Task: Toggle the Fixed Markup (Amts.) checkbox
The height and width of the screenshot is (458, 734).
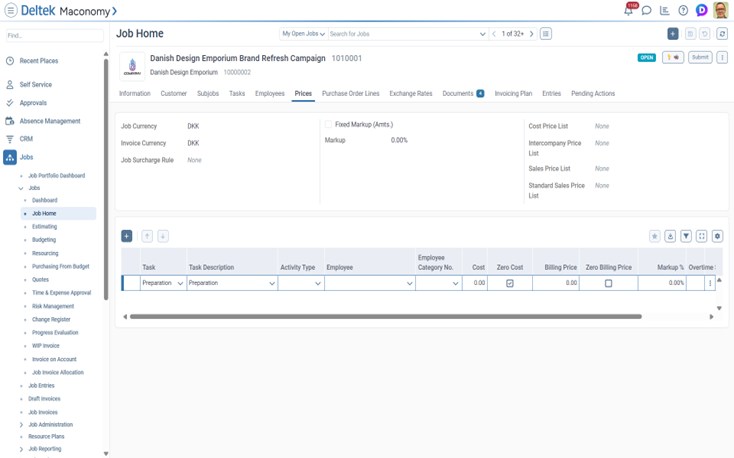Action: click(328, 124)
